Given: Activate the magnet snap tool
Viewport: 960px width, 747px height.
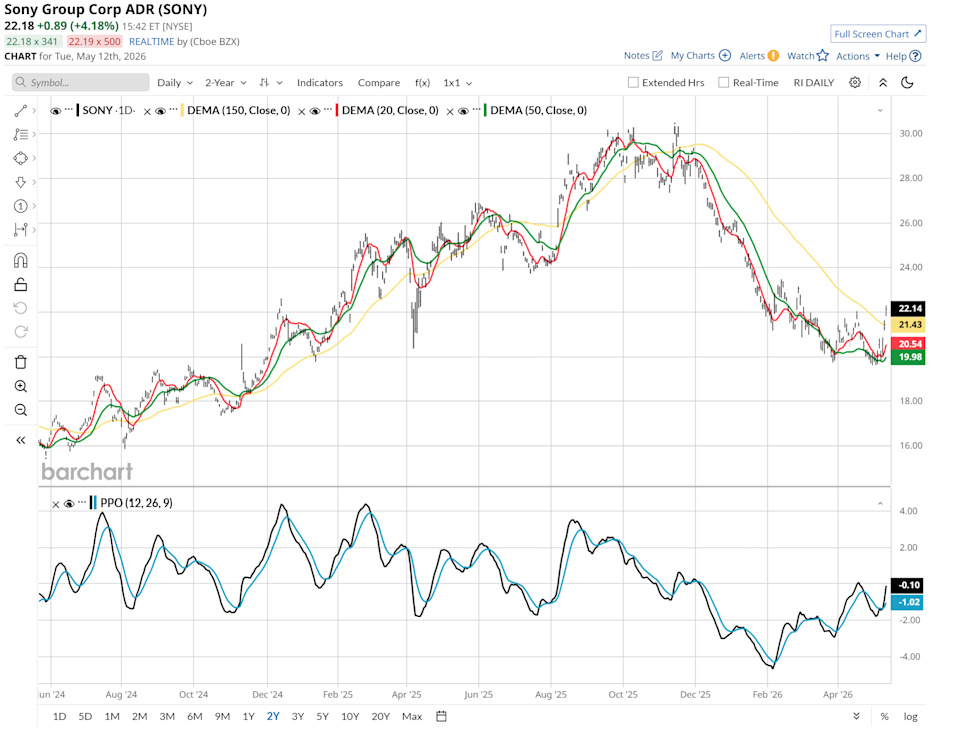Looking at the screenshot, I should click(x=20, y=260).
